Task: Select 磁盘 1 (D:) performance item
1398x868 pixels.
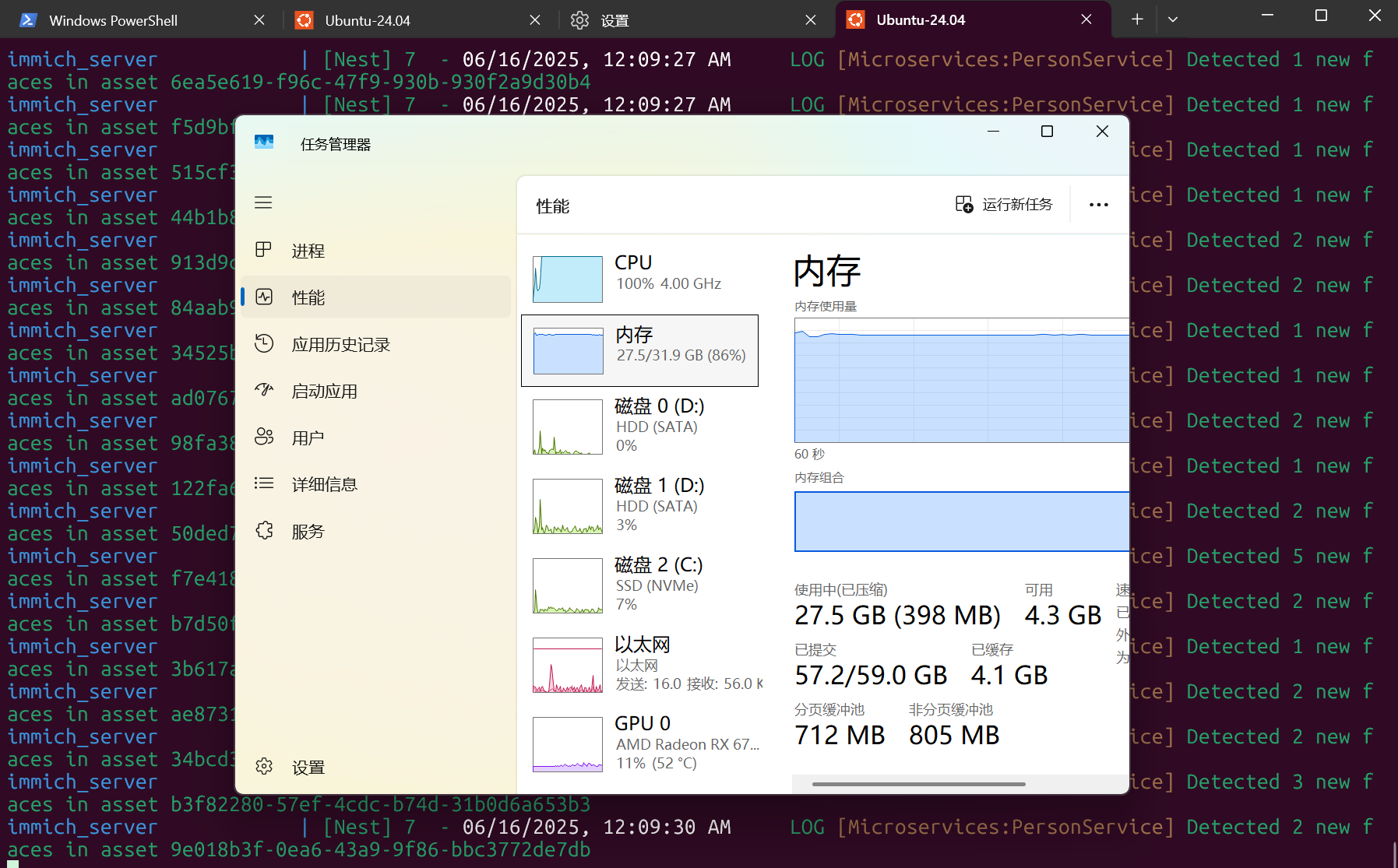Action: click(x=639, y=505)
